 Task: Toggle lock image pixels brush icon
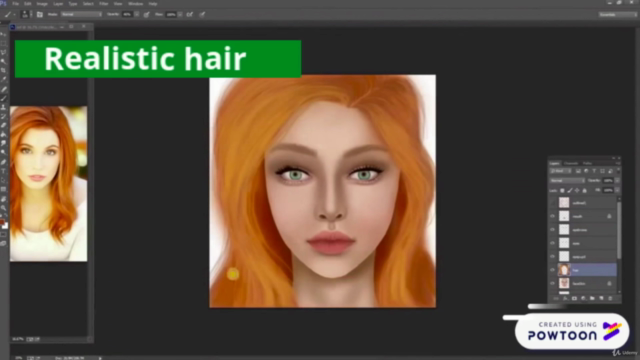click(x=570, y=191)
